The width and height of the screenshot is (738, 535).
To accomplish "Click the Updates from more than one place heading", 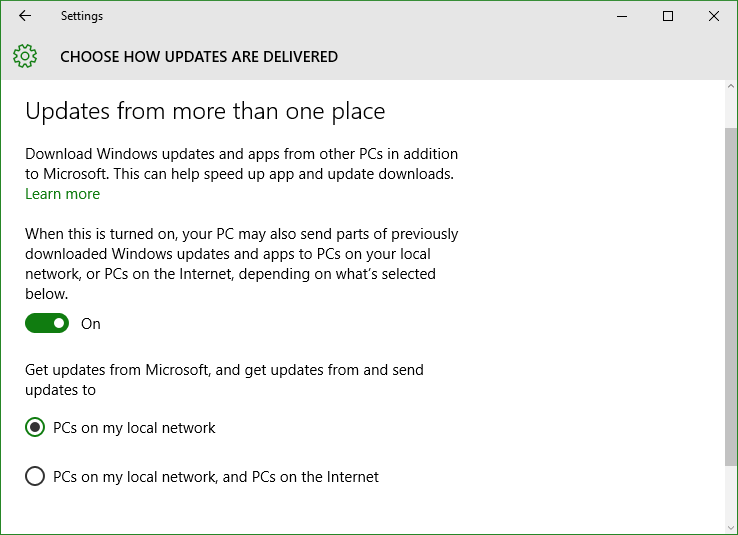I will (205, 112).
